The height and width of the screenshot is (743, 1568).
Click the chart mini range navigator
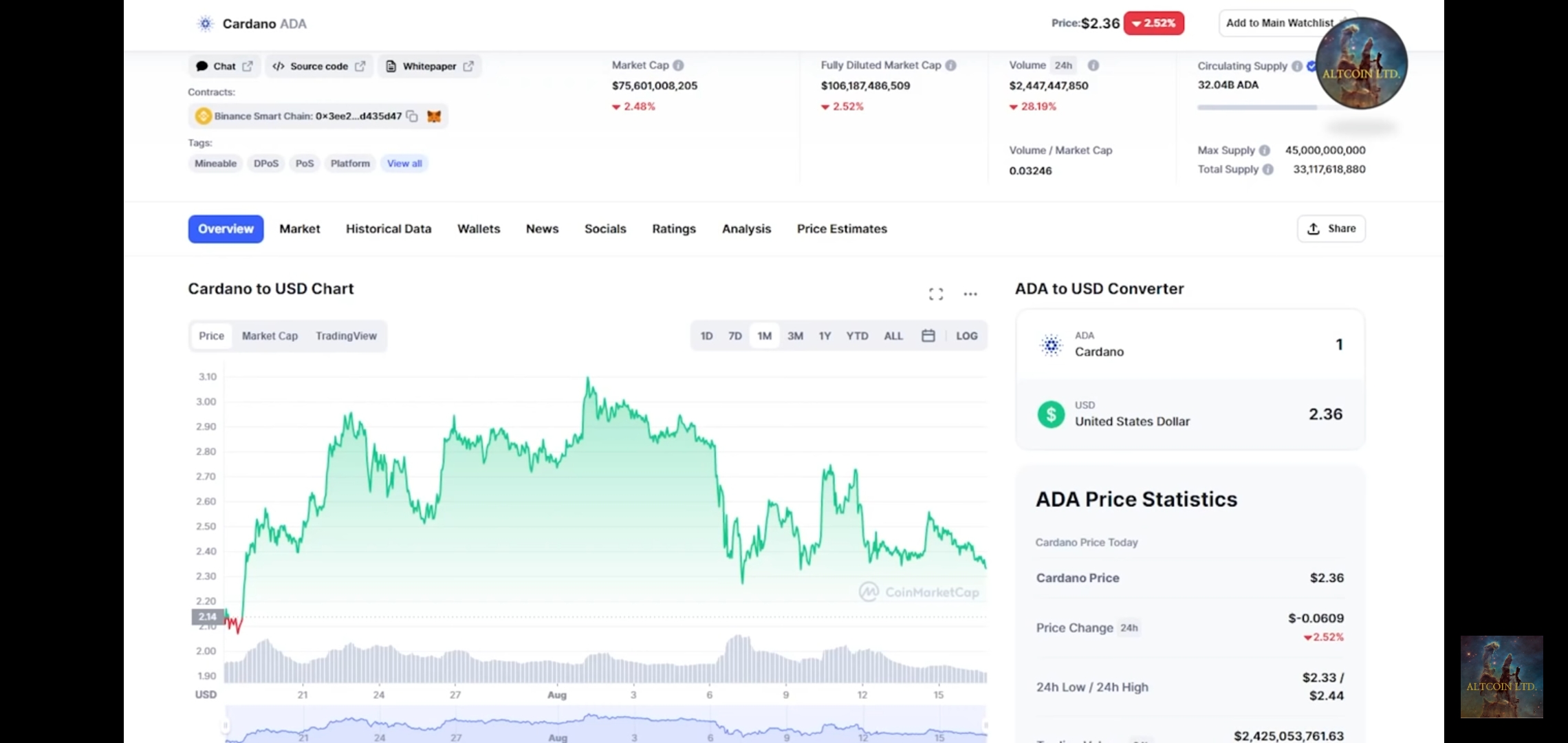(606, 725)
